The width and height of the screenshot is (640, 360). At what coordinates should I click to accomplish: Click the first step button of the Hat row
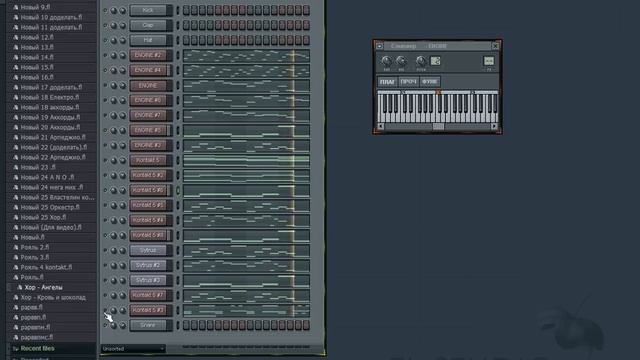(x=186, y=40)
